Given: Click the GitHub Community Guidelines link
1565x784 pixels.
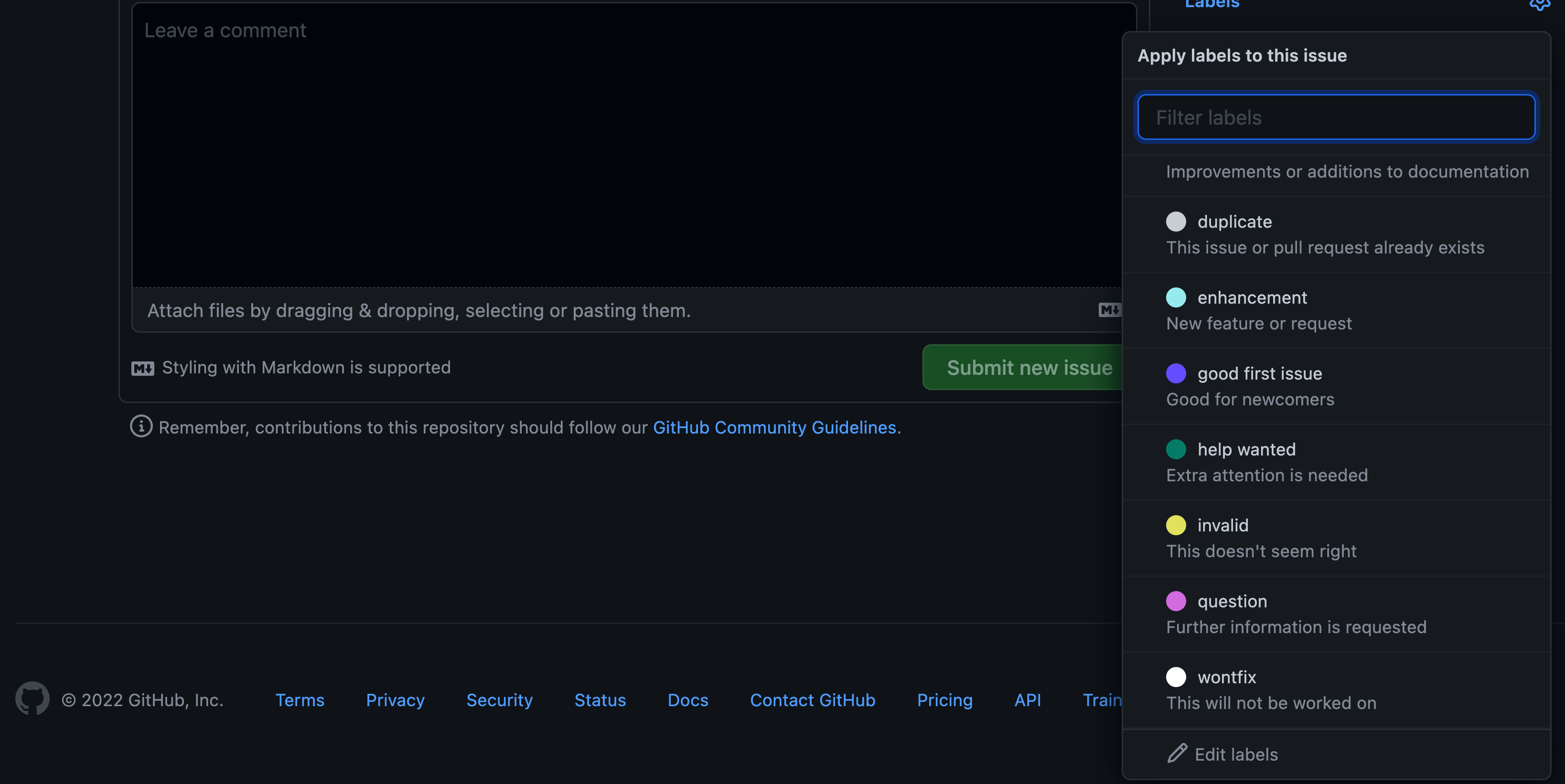Looking at the screenshot, I should coord(774,427).
